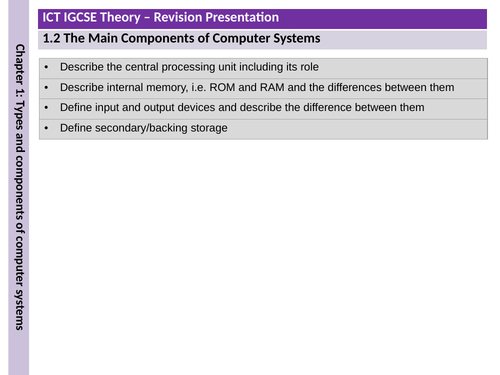Select the 'secondary/backing storage' bullet row
This screenshot has width=500, height=375.
coord(263,129)
